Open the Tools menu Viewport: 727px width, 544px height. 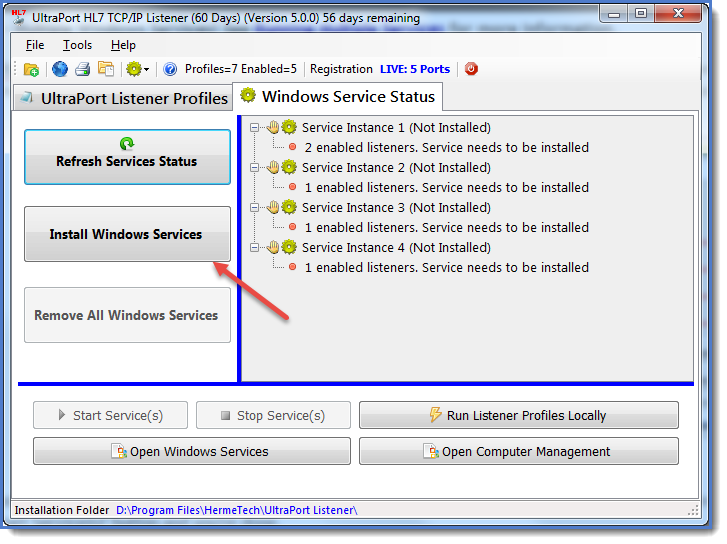click(77, 45)
